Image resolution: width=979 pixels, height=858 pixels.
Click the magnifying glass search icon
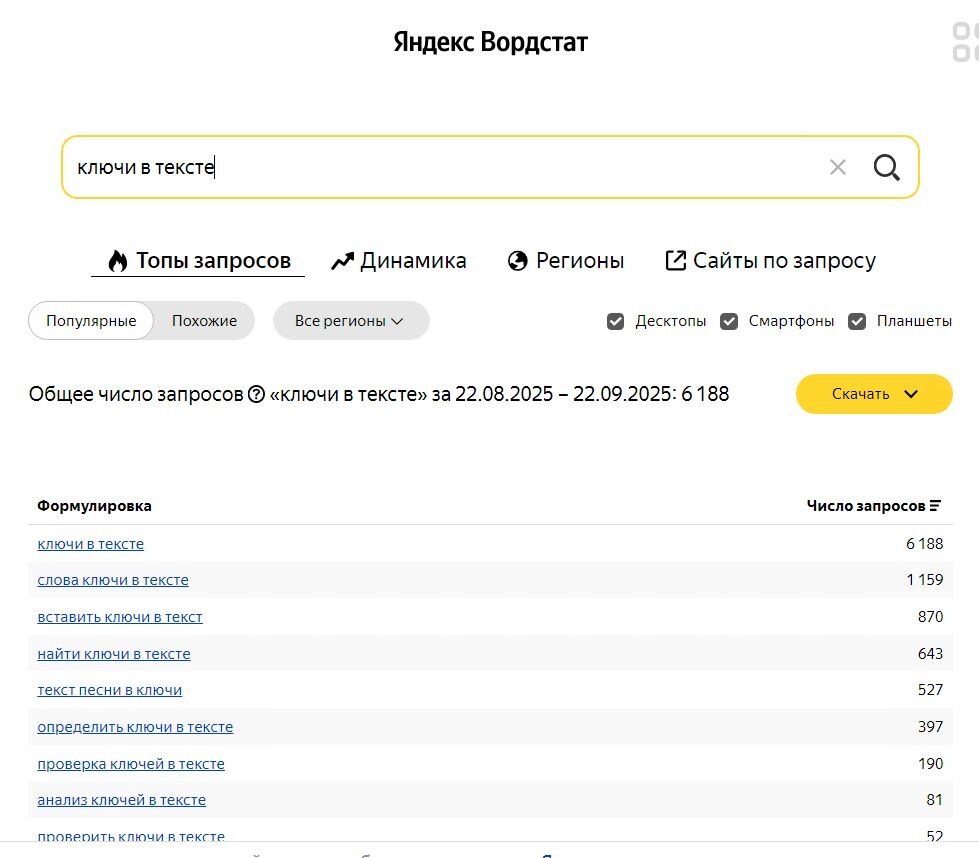(x=886, y=167)
